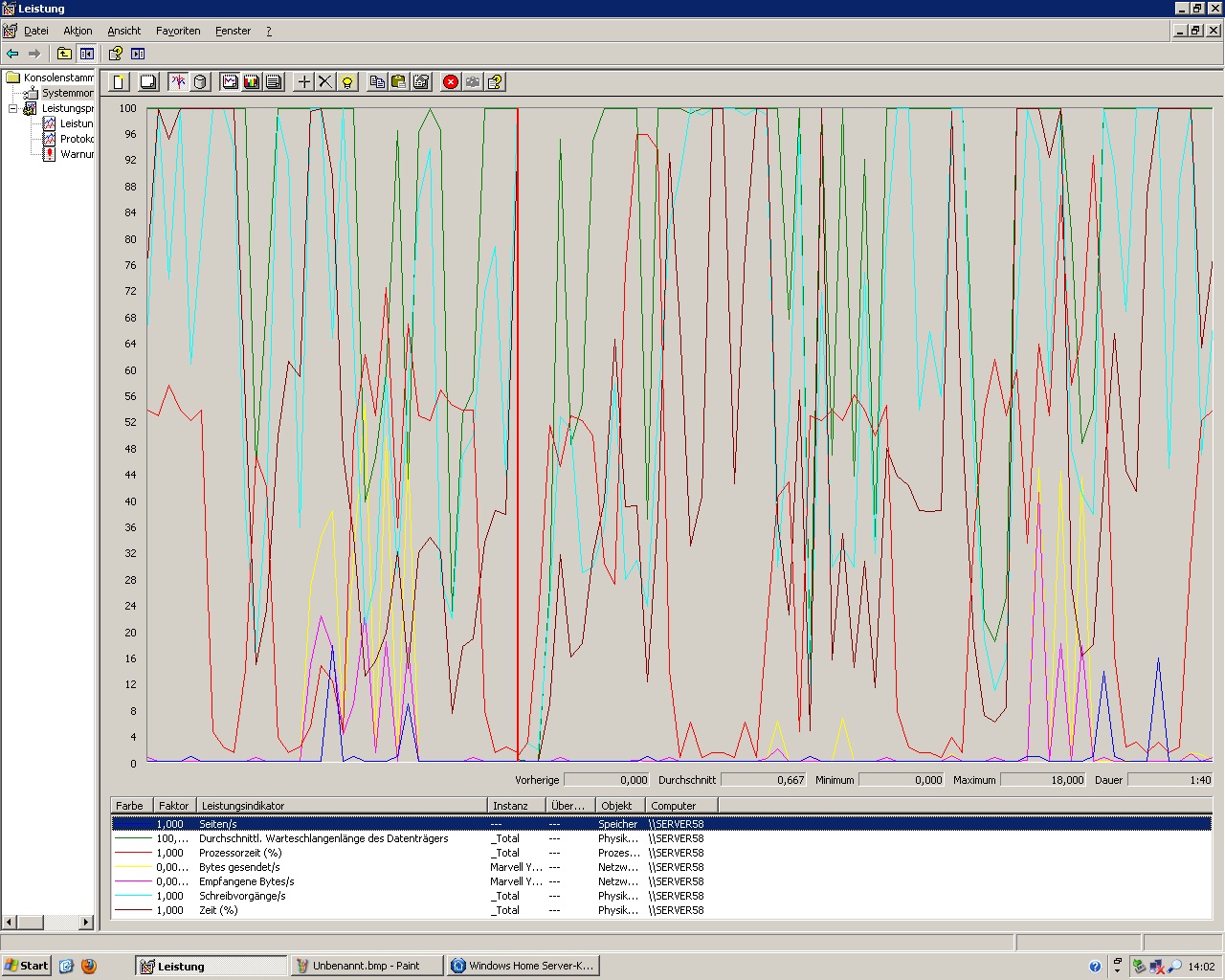Viewport: 1225px width, 980px height.
Task: Paste counter list using the clipboard icon
Action: 399,81
